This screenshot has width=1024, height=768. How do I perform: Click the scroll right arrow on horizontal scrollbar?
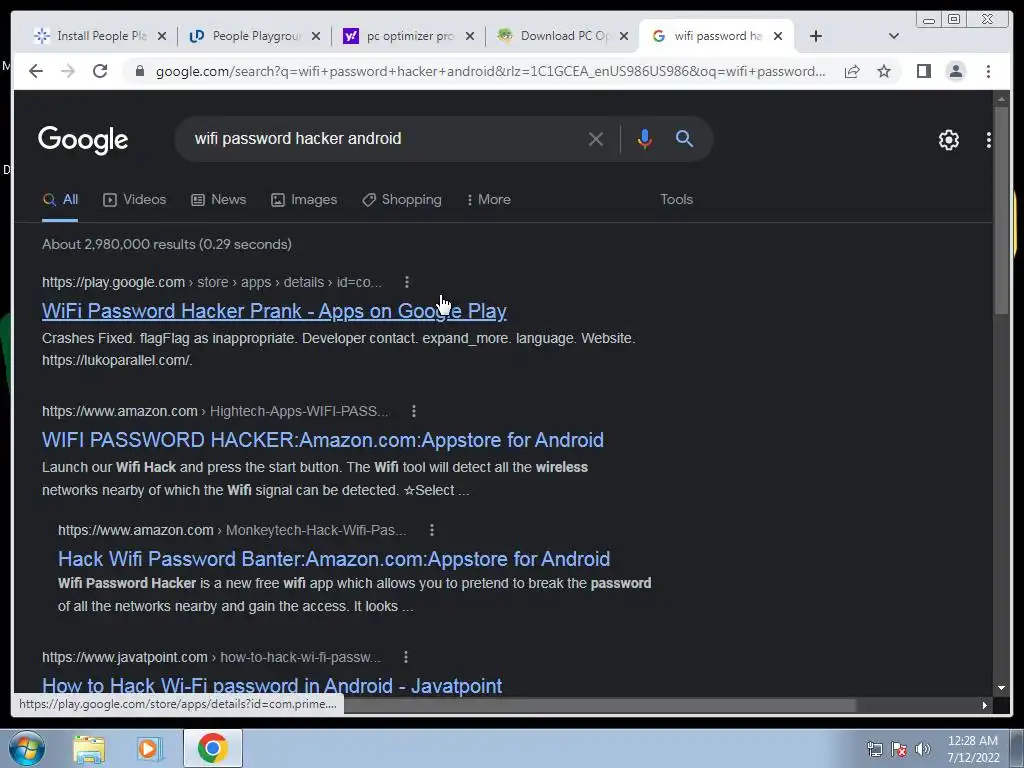(984, 705)
